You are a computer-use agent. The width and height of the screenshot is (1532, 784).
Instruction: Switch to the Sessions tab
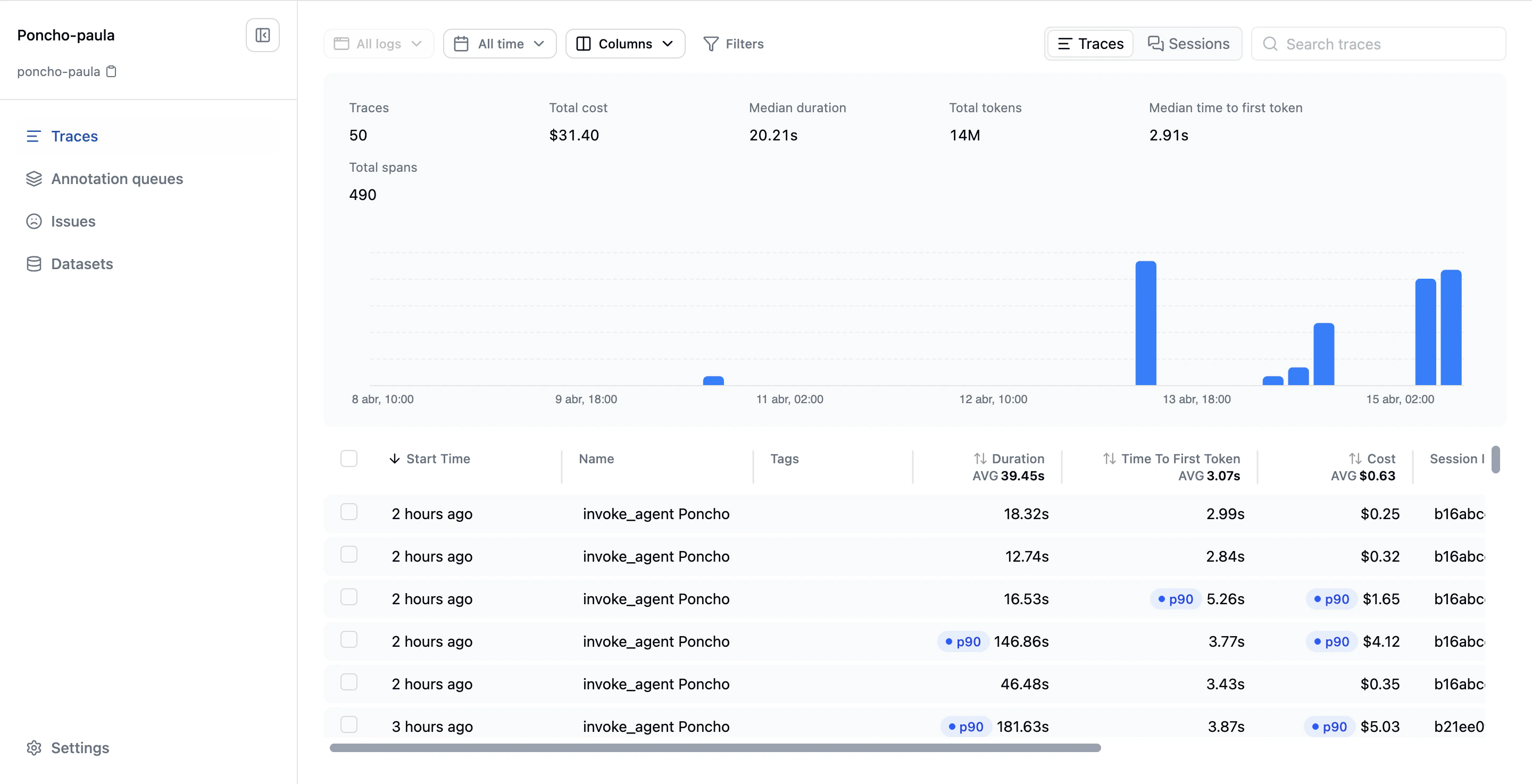coord(1188,44)
